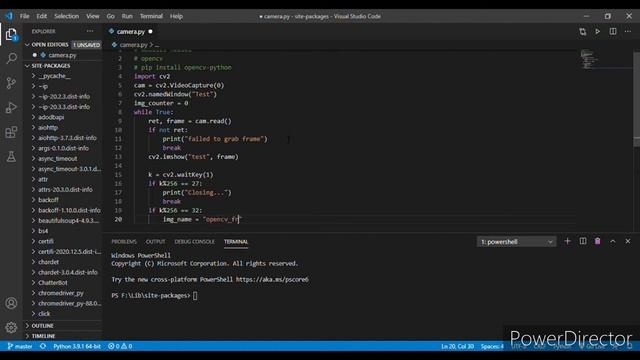Kill the terminal with trash icon
This screenshot has width=640, height=360.
598,241
